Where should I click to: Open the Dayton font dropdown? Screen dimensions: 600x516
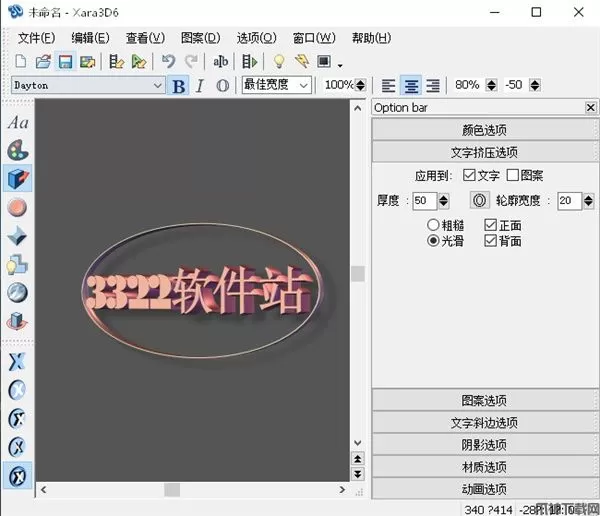(x=157, y=86)
